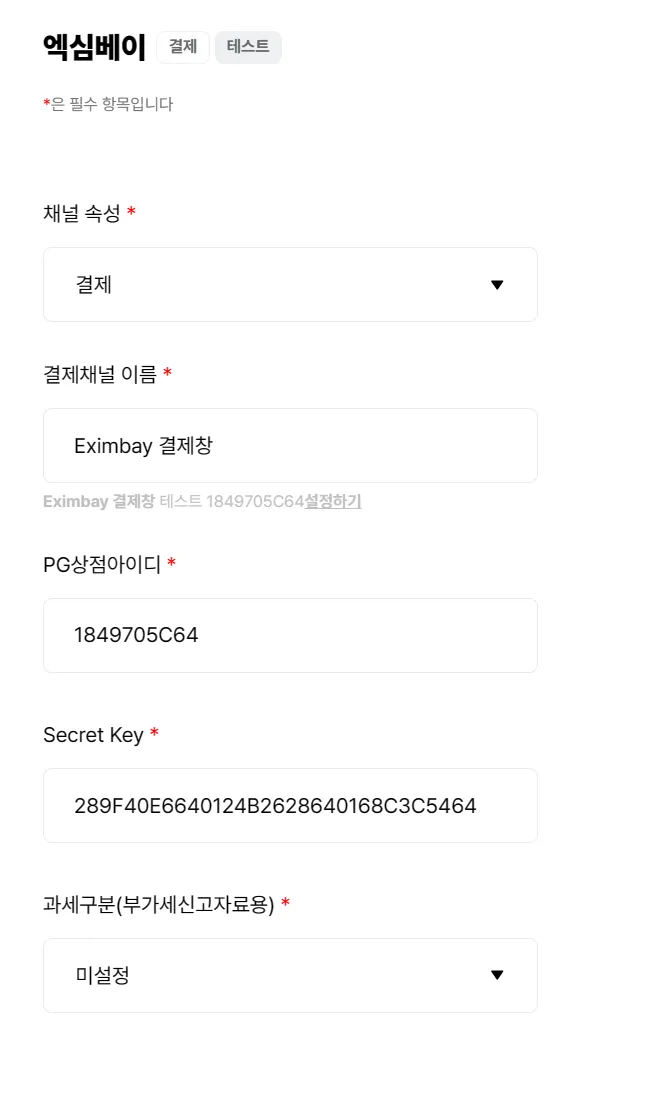The height and width of the screenshot is (1098, 657).
Task: Open the 과세구분 dropdown showing 미설정
Action: [x=290, y=976]
